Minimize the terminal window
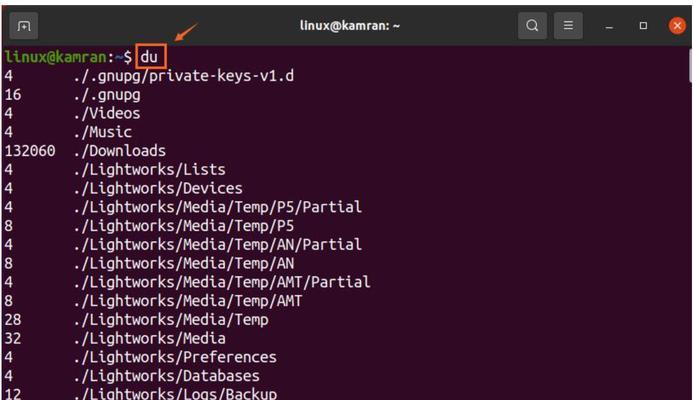 click(x=609, y=26)
